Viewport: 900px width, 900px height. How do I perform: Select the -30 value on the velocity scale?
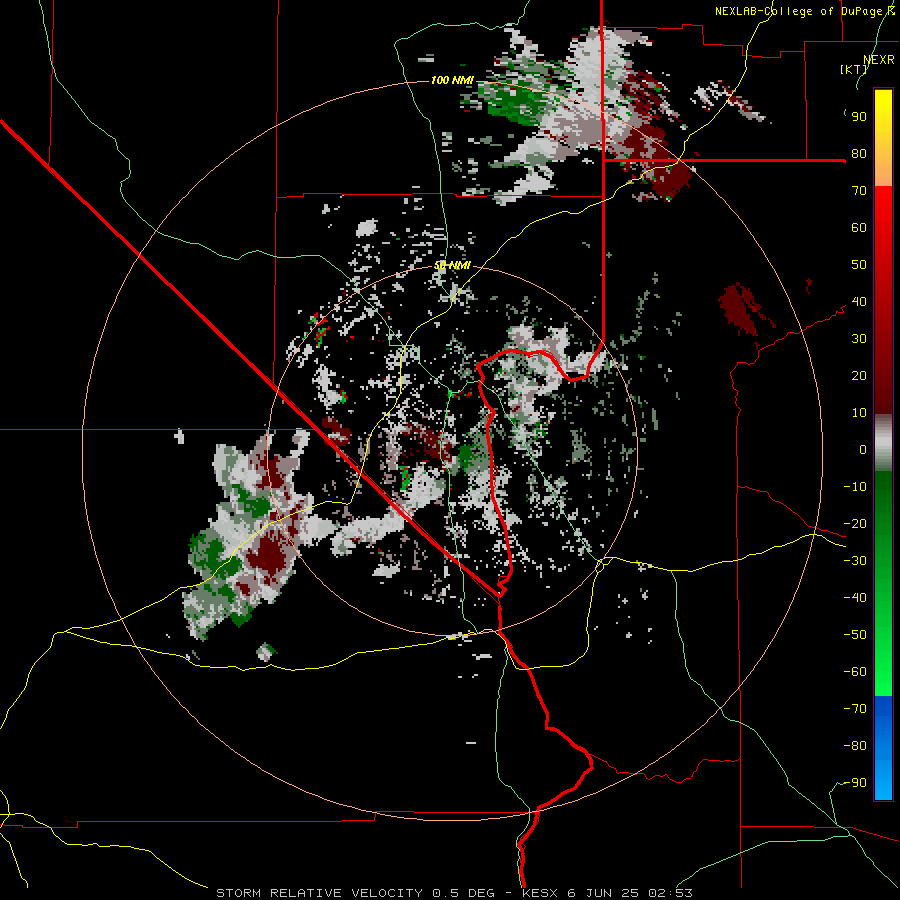(x=855, y=561)
